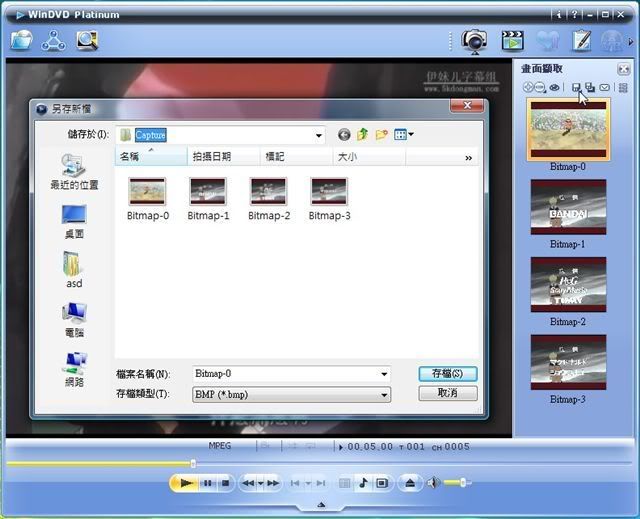Viewport: 640px width, 519px height.
Task: Click the yellow playback progress bar
Action: pyautogui.click(x=100, y=464)
